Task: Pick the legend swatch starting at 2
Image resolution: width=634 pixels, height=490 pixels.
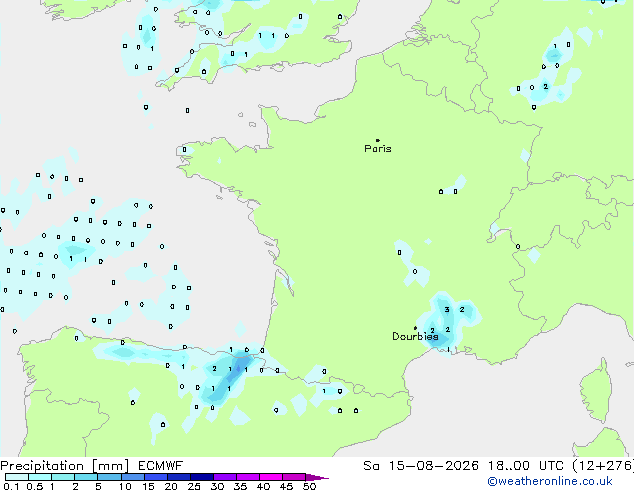Action: pyautogui.click(x=86, y=477)
